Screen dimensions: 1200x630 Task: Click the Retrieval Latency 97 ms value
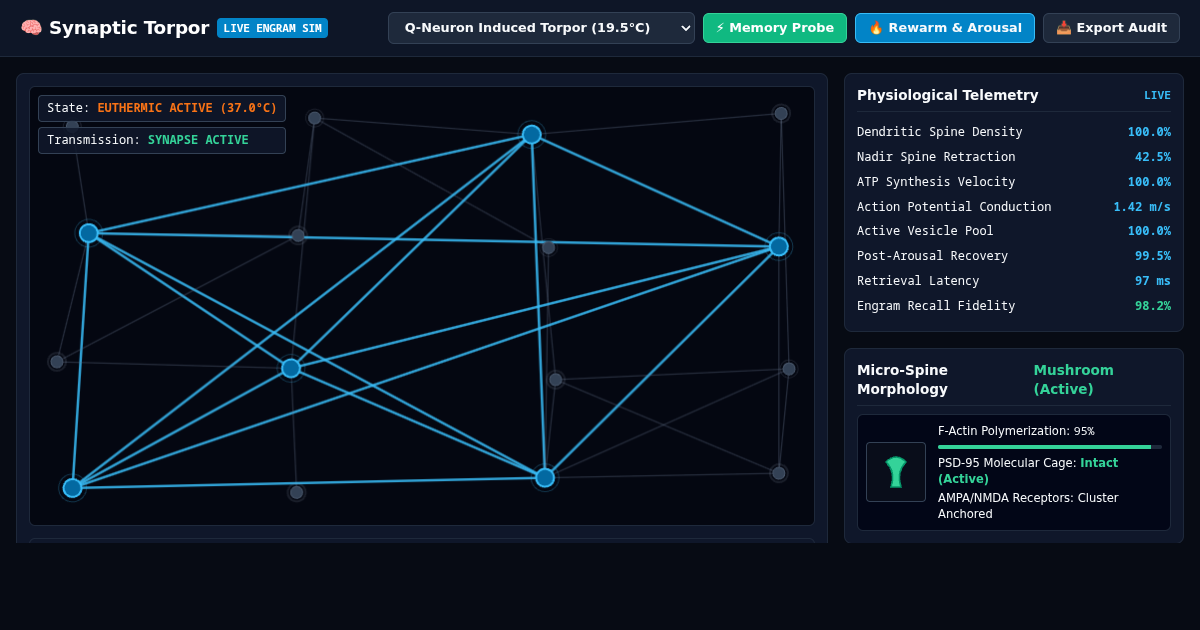[x=1153, y=281]
